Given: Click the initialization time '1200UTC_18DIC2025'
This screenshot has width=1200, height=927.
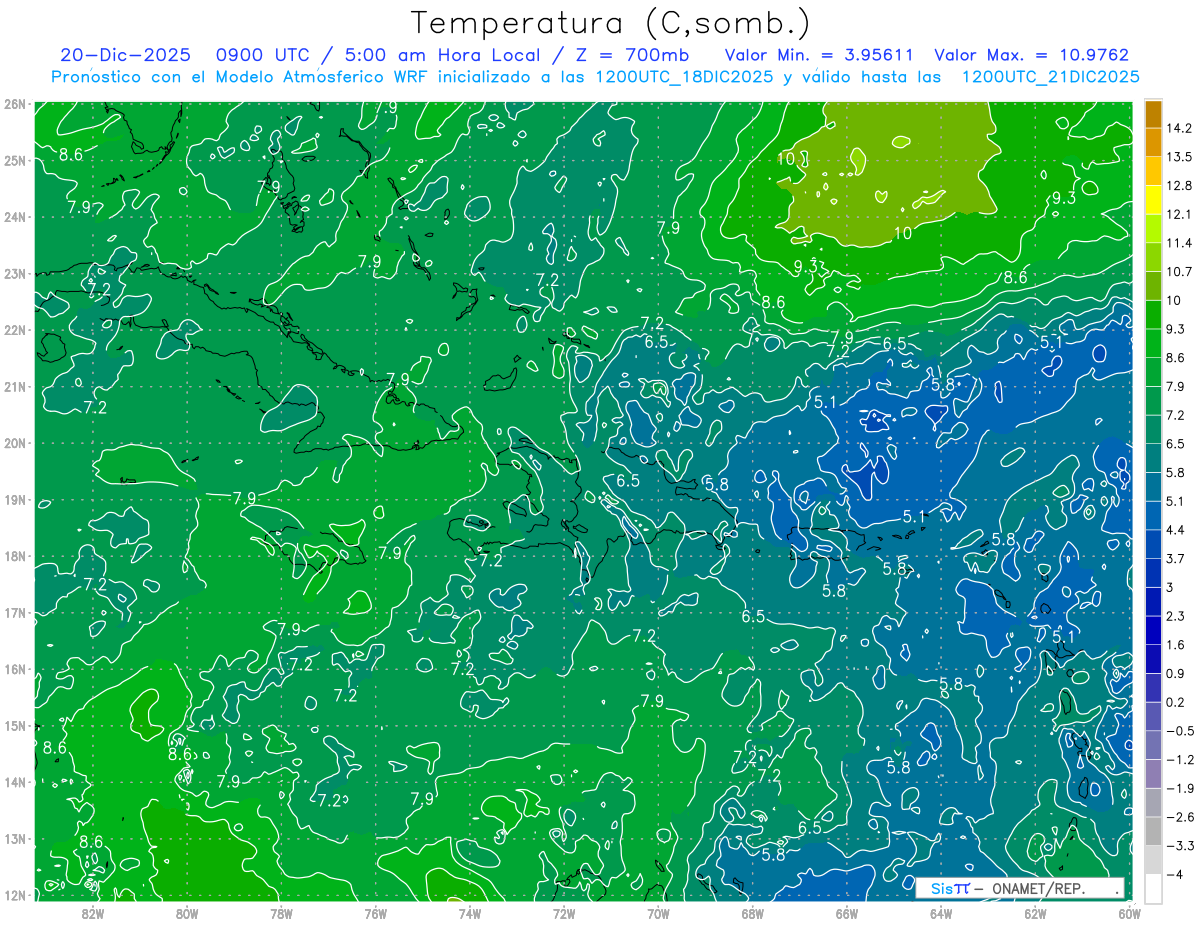Looking at the screenshot, I should pyautogui.click(x=685, y=77).
